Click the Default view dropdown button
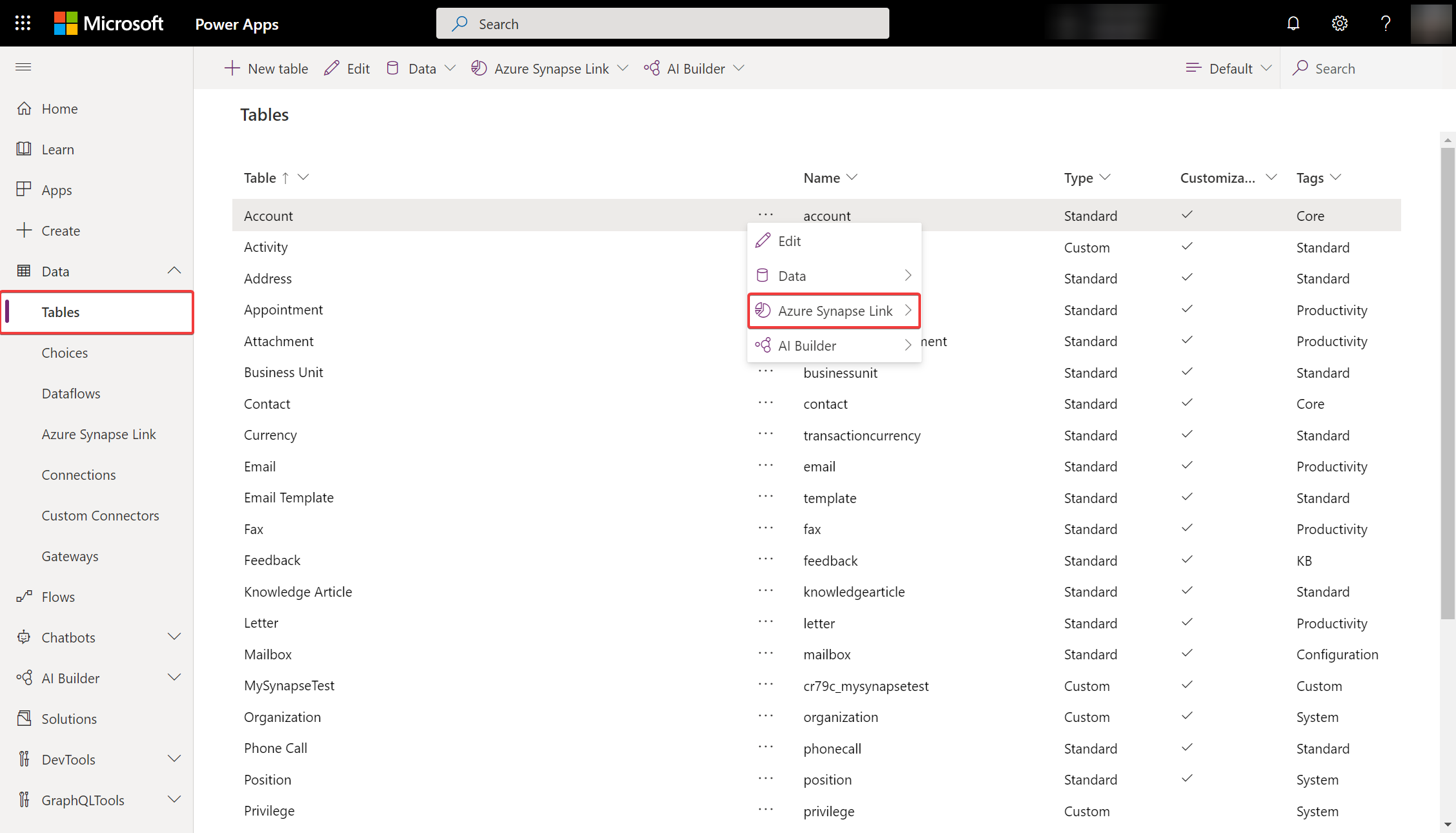The image size is (1456, 833). coord(1228,68)
